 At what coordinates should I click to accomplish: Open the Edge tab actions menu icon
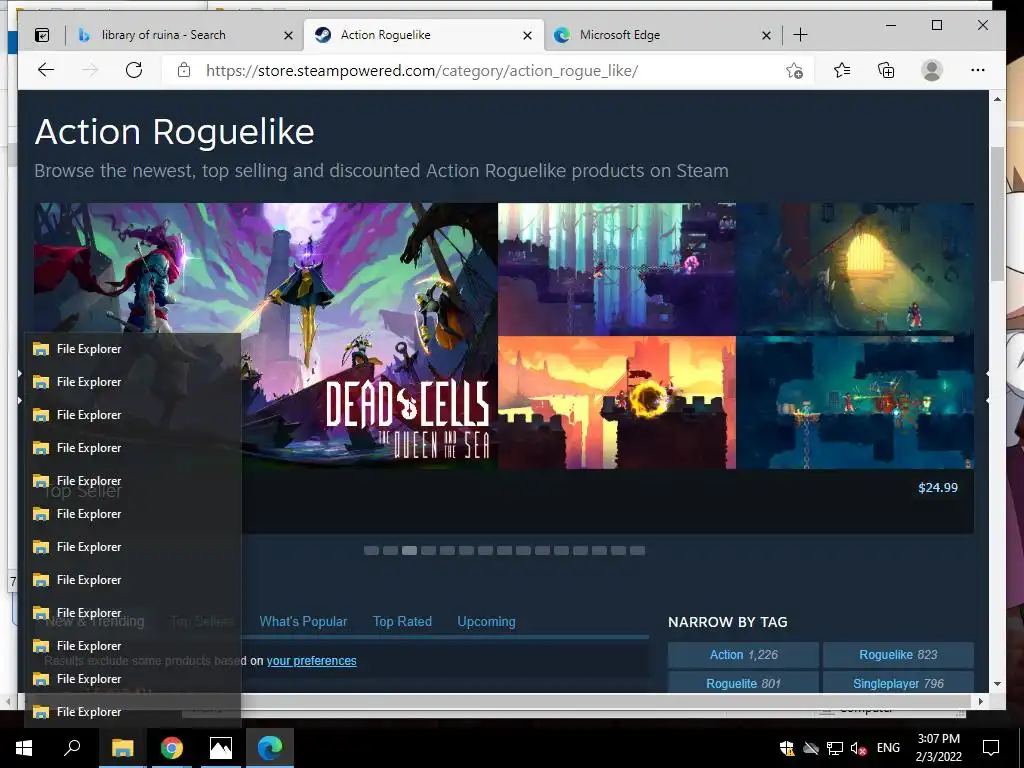tap(42, 35)
